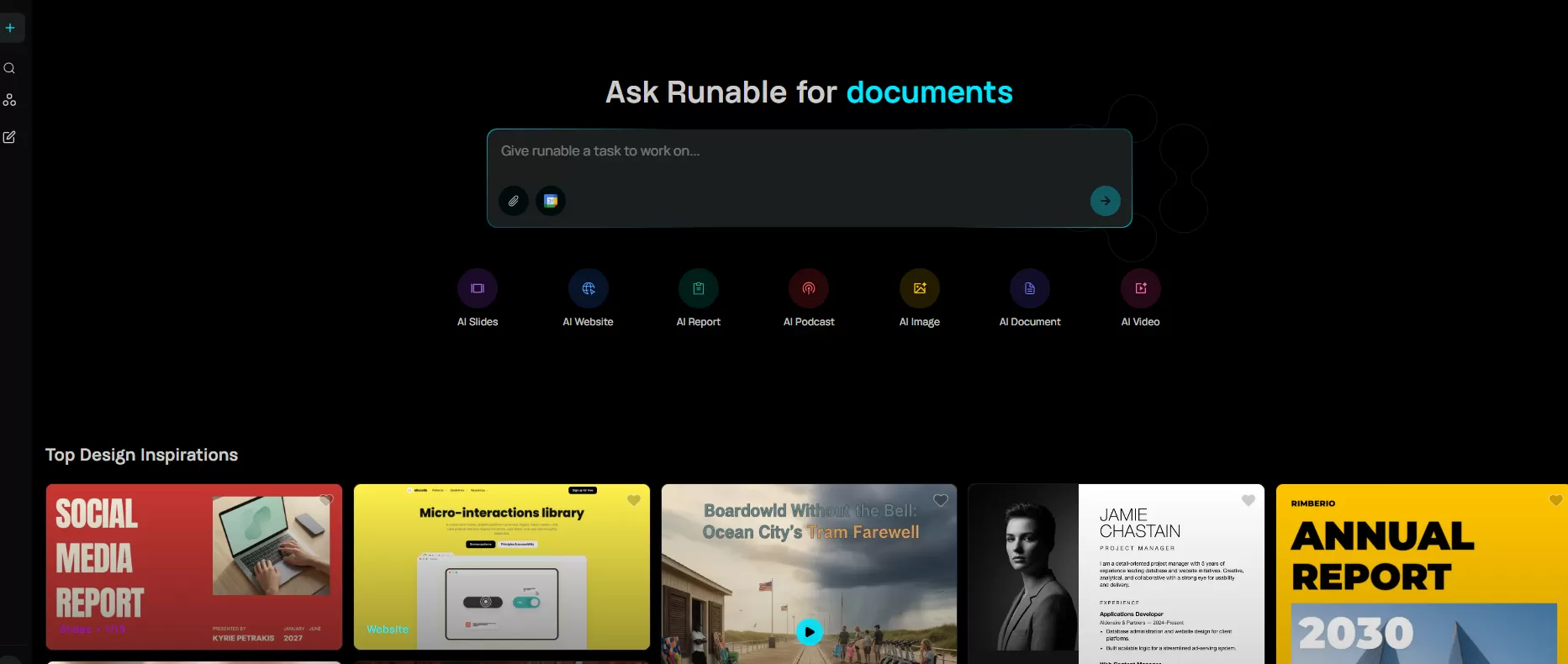Image resolution: width=1568 pixels, height=664 pixels.
Task: Click the Top Design Inspirations heading
Action: tap(142, 455)
